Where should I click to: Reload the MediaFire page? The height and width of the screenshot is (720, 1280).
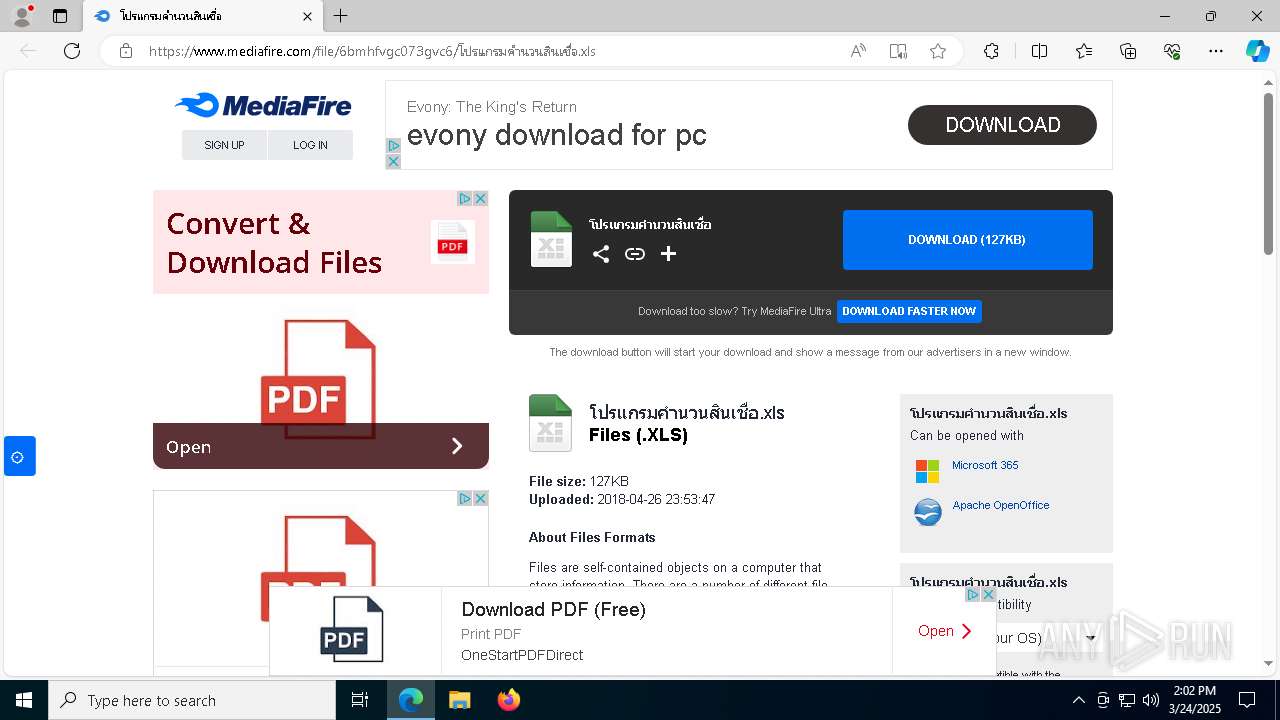[x=72, y=51]
